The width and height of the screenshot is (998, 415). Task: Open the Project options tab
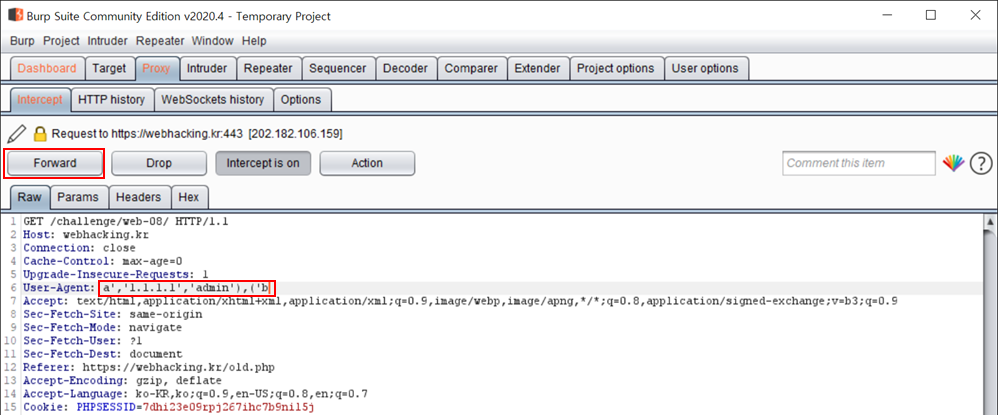tap(615, 69)
